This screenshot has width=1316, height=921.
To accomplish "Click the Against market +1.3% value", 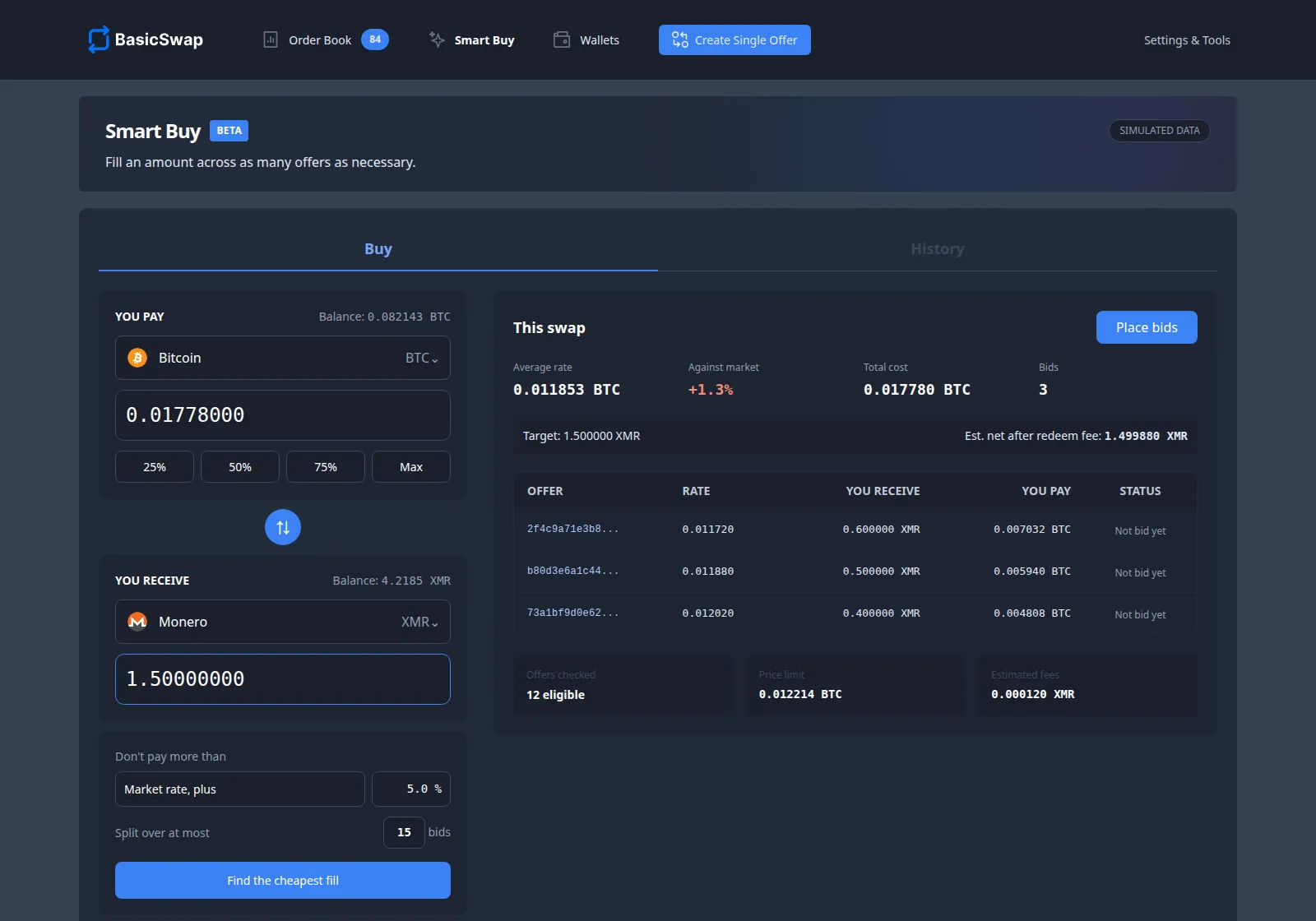I will click(711, 390).
